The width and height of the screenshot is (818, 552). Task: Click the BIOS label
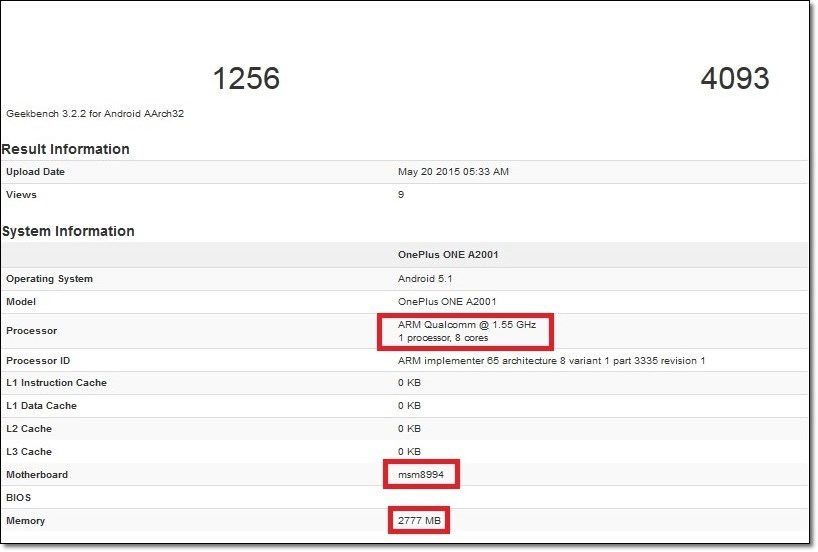point(18,498)
